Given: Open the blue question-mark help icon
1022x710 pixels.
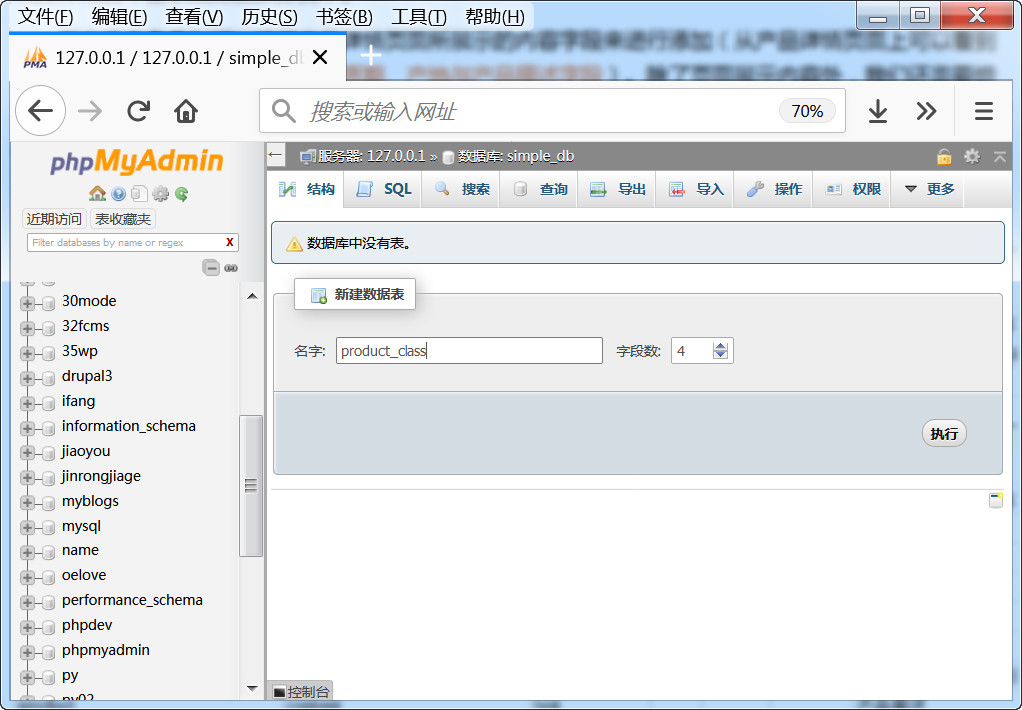Looking at the screenshot, I should (x=119, y=194).
